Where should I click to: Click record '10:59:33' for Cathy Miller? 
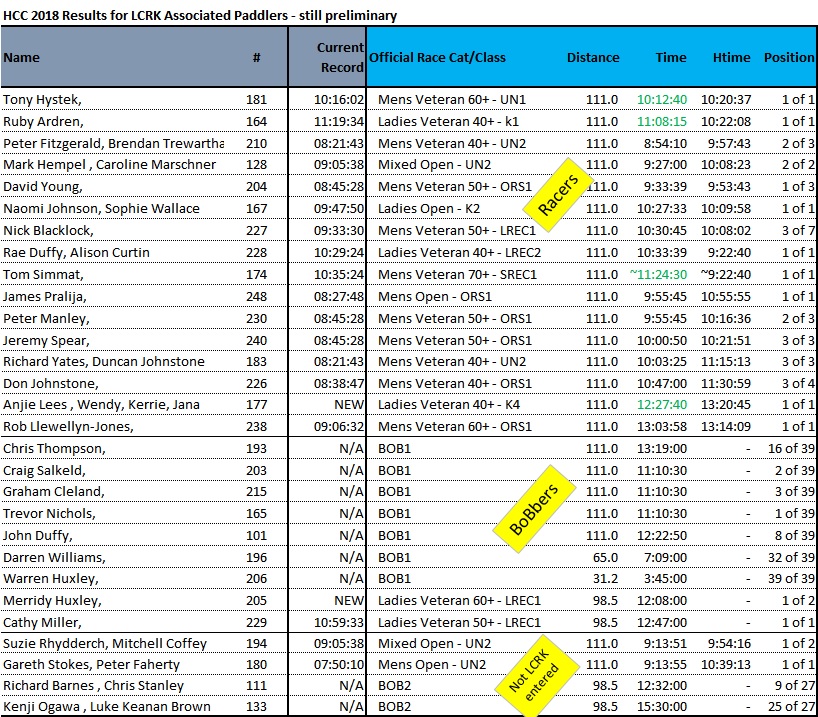click(339, 622)
